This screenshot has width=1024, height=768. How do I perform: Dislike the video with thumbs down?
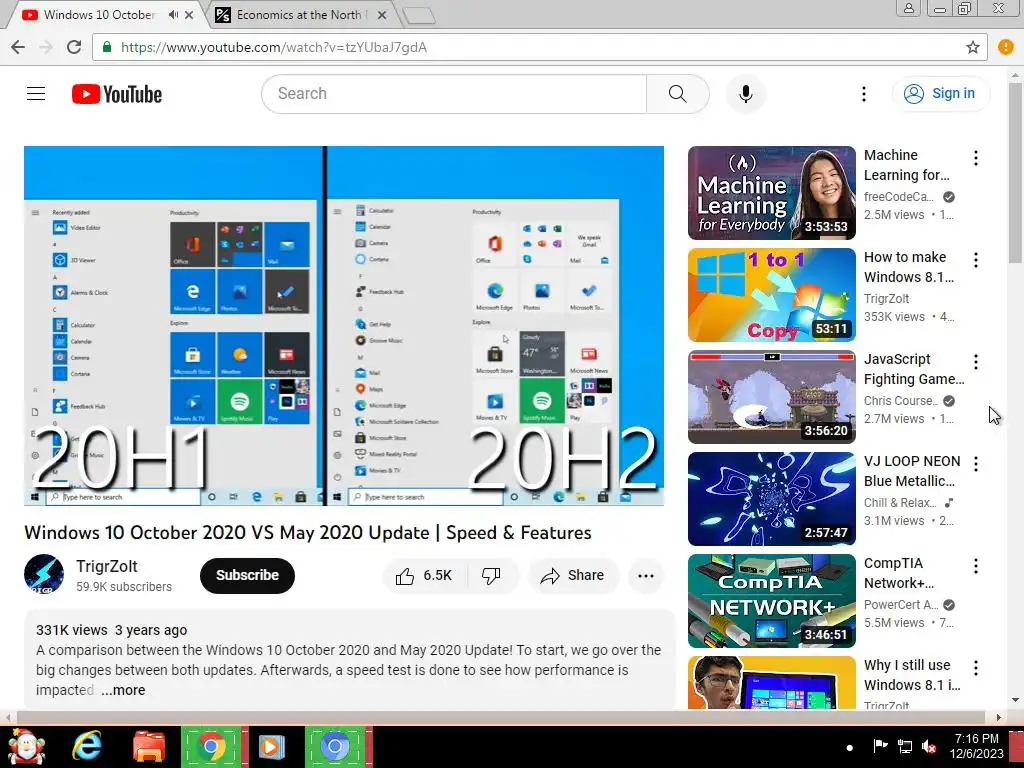(492, 575)
